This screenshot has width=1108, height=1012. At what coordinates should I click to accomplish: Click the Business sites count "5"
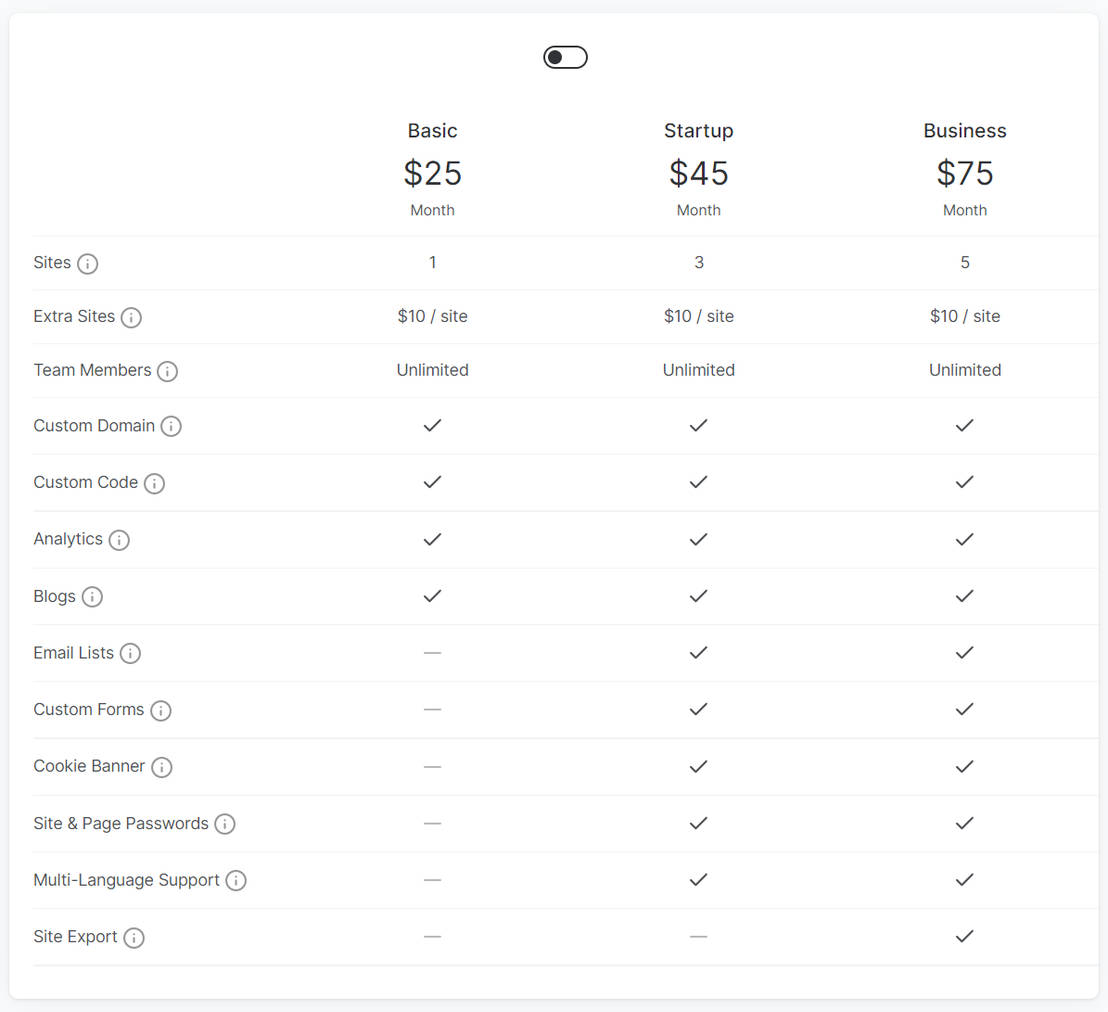[x=965, y=263]
